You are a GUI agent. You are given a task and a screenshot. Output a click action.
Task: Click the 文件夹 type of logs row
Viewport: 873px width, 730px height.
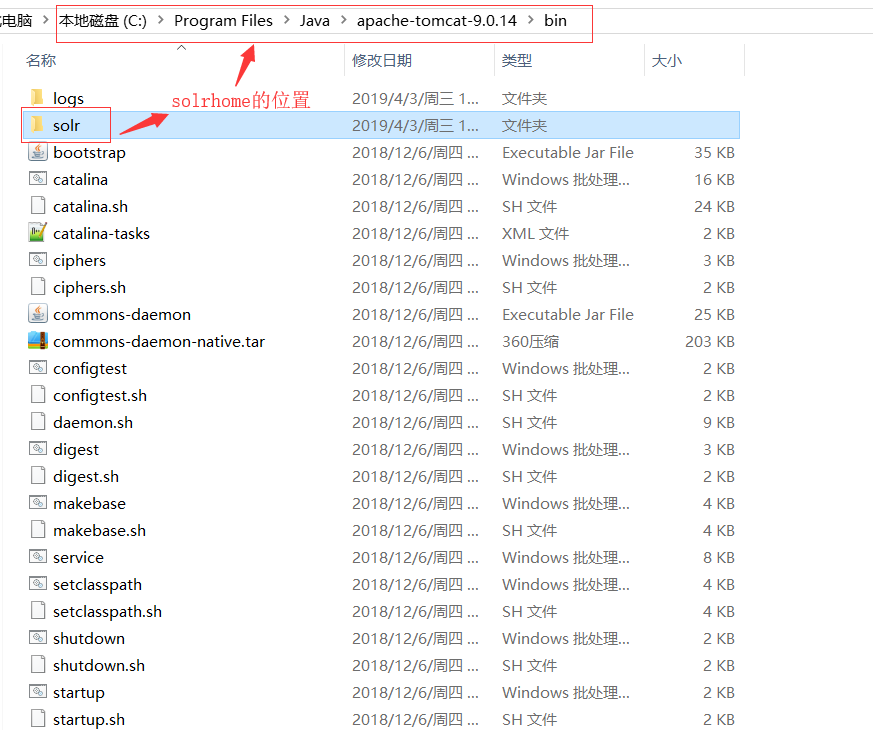(x=524, y=99)
